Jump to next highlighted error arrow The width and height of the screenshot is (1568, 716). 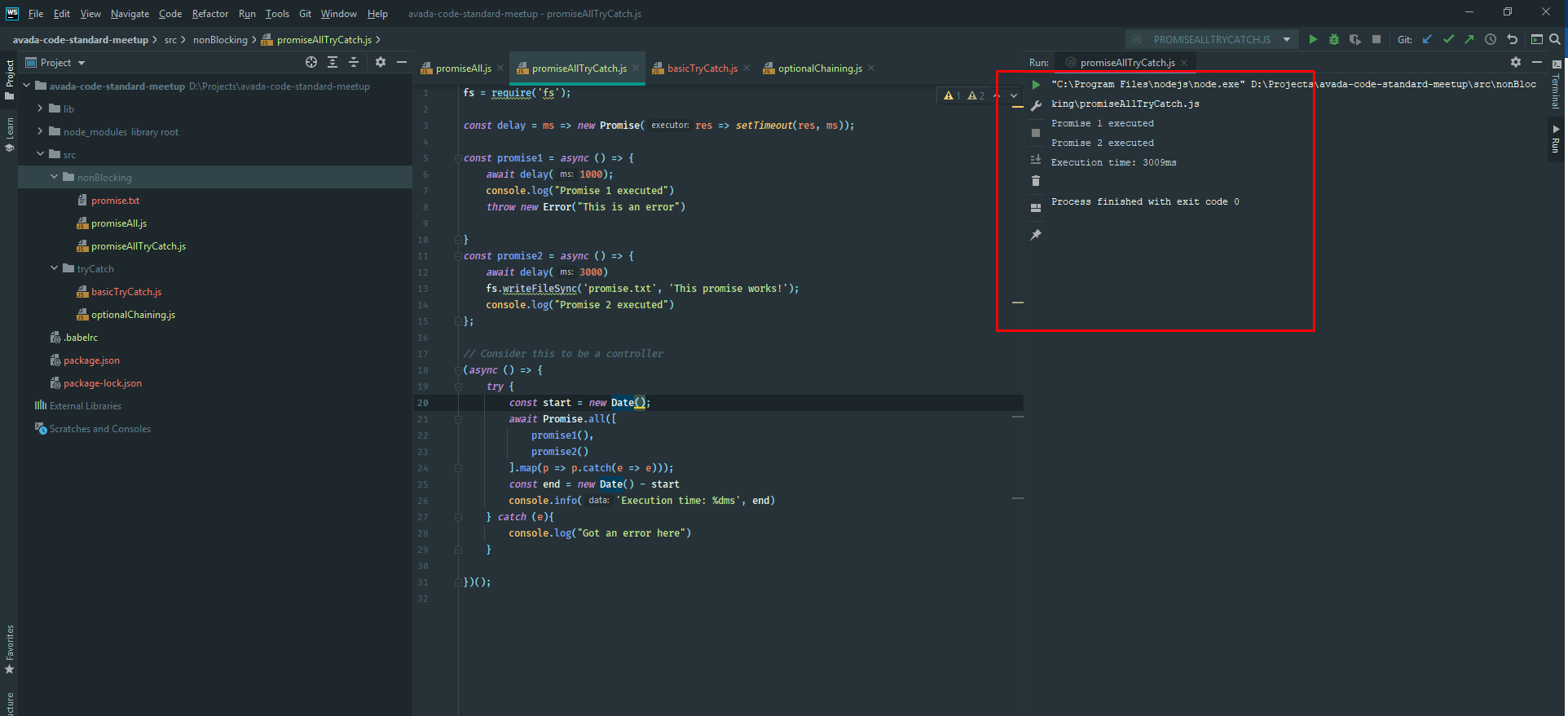coord(1014,95)
